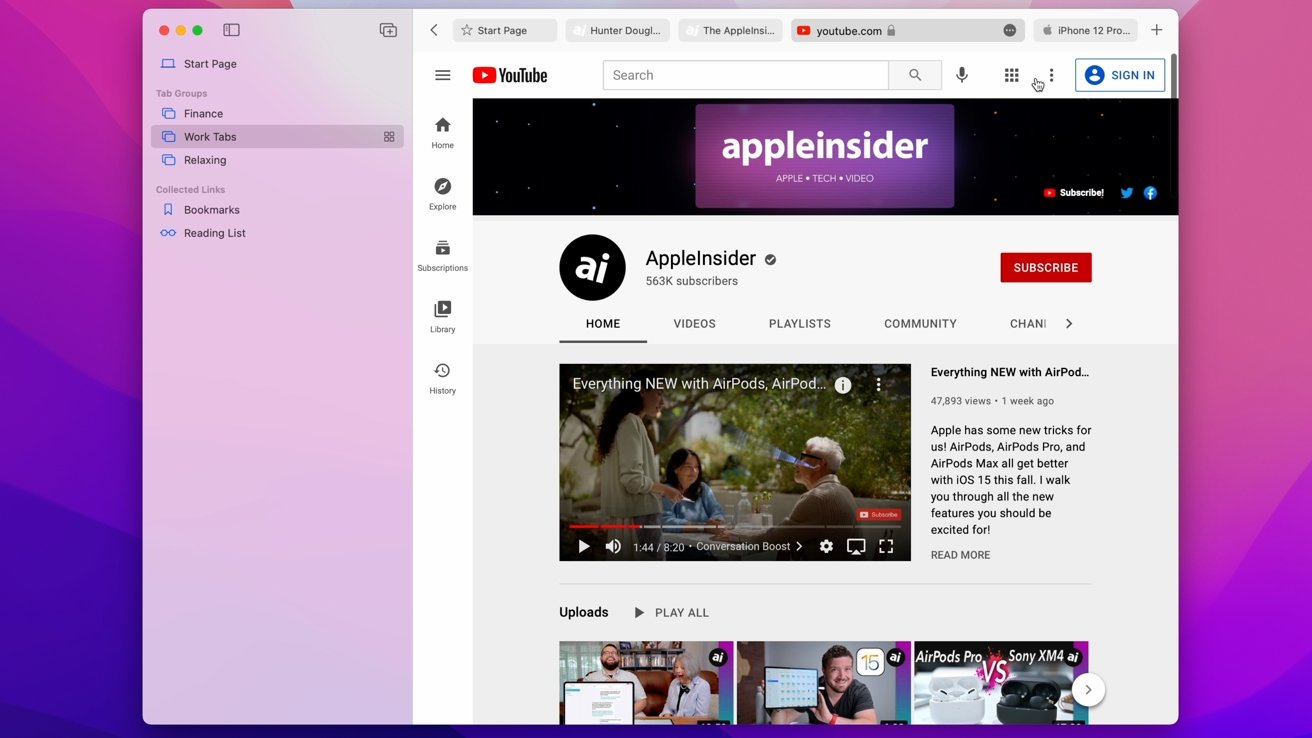Screen dimensions: 1312x738
Task: Open the YouTube settings three-dot menu
Action: click(x=1051, y=75)
